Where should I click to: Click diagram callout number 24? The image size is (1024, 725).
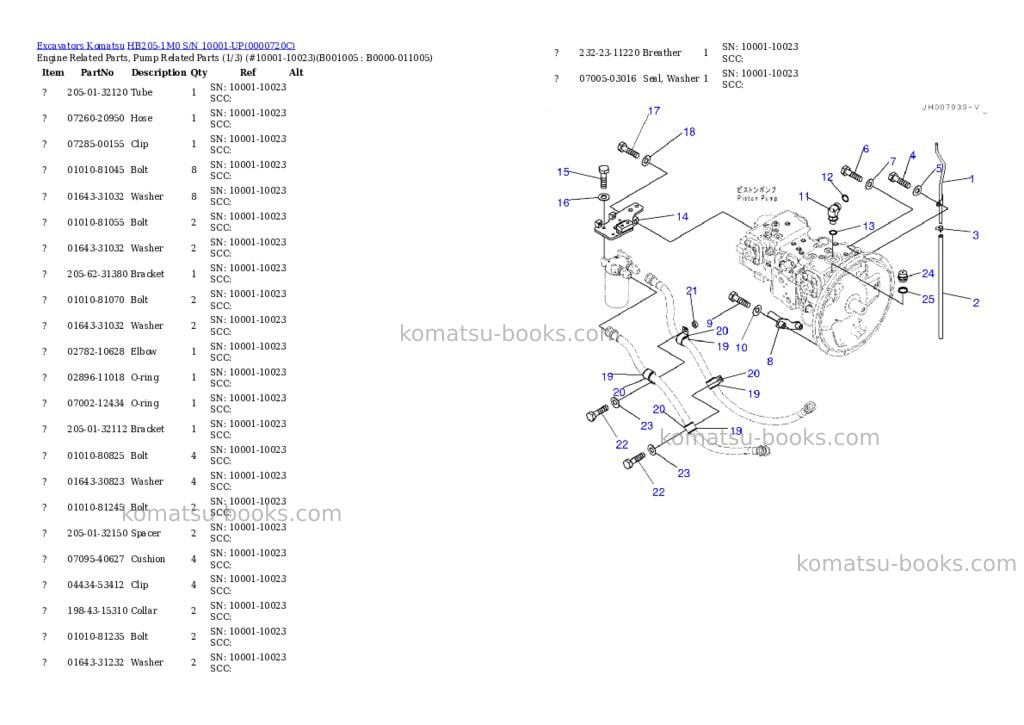pos(928,274)
